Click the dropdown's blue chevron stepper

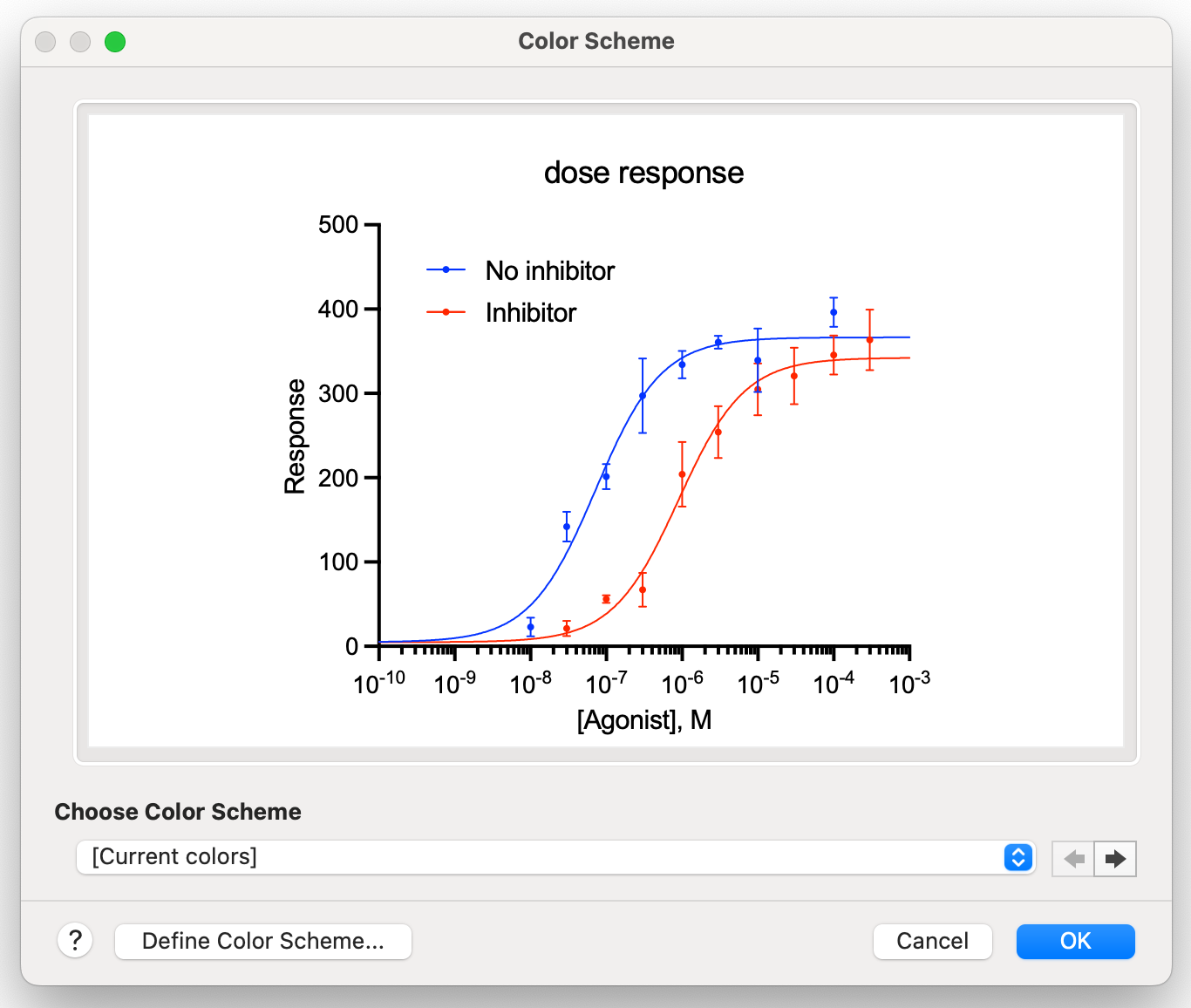[1017, 857]
